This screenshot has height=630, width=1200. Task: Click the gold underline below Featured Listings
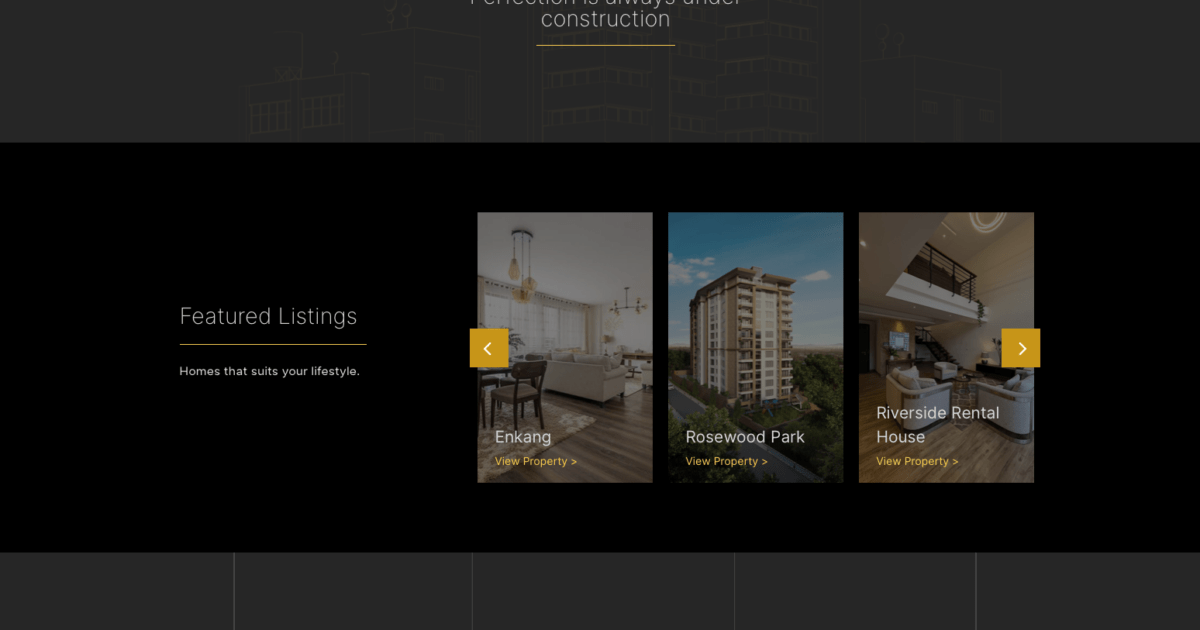click(x=273, y=344)
